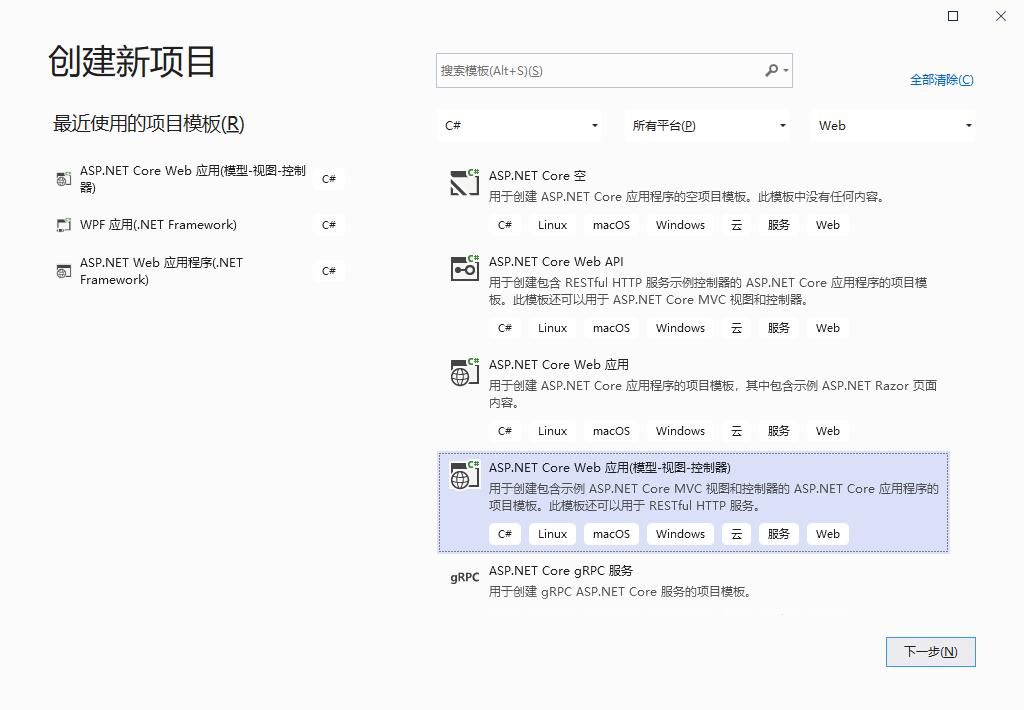This screenshot has height=710, width=1024.
Task: Click C# tag on ASP.NET Web 应用程序 recent row
Action: click(x=328, y=271)
